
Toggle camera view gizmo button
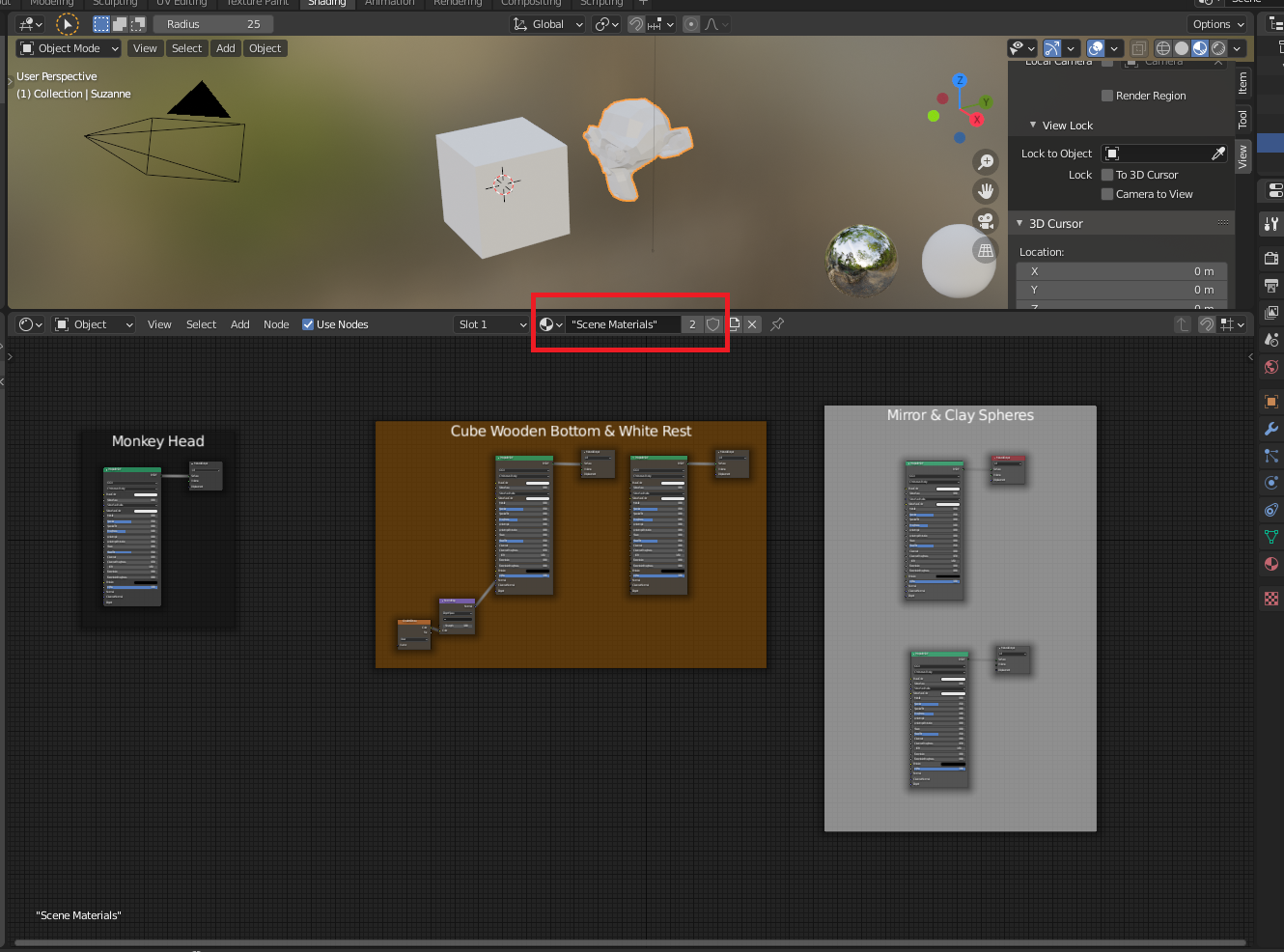986,220
